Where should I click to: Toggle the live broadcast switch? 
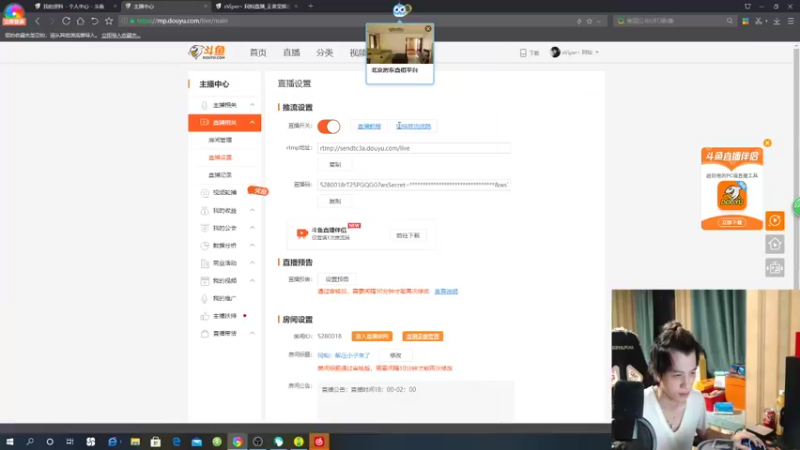[x=329, y=126]
